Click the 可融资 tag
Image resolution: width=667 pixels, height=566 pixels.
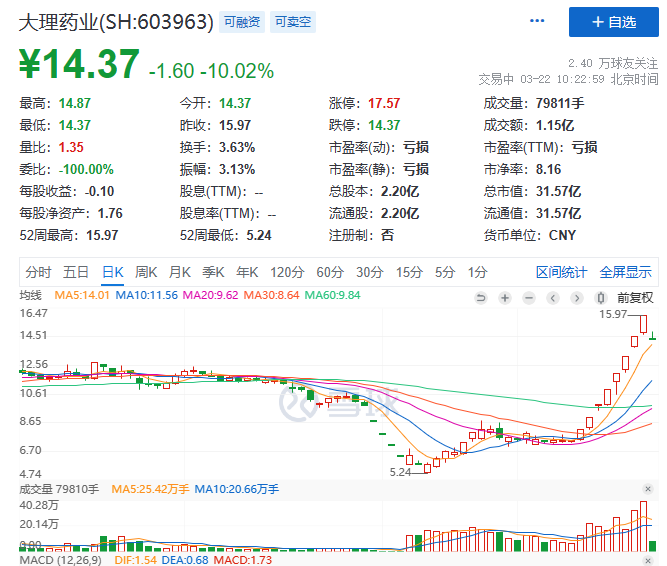242,22
